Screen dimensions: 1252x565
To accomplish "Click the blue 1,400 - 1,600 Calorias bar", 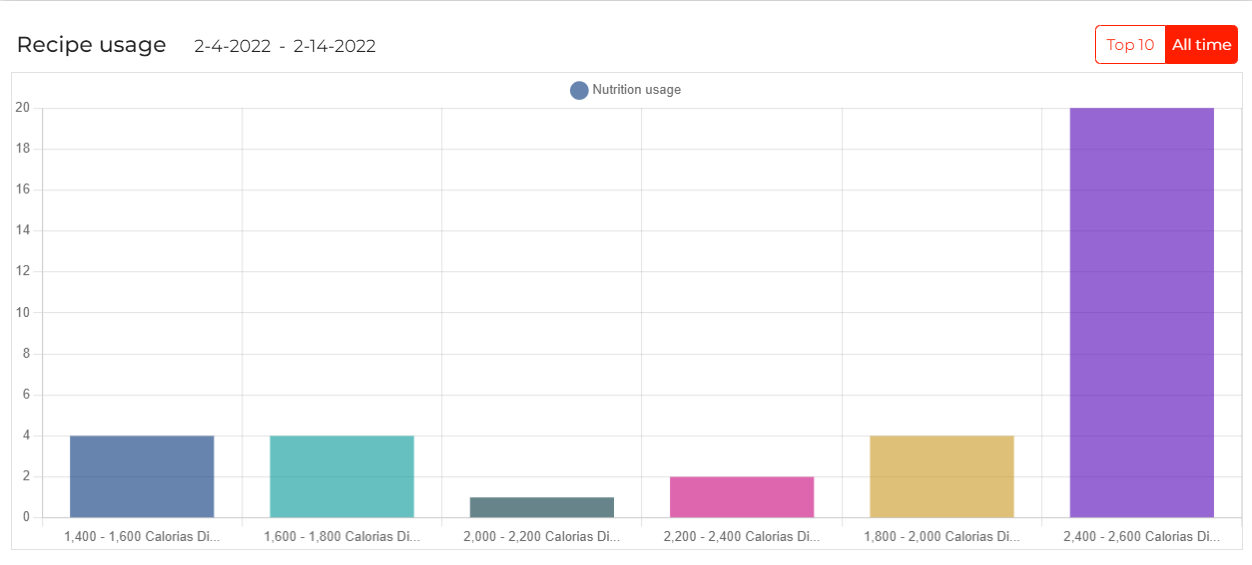I will (x=142, y=476).
